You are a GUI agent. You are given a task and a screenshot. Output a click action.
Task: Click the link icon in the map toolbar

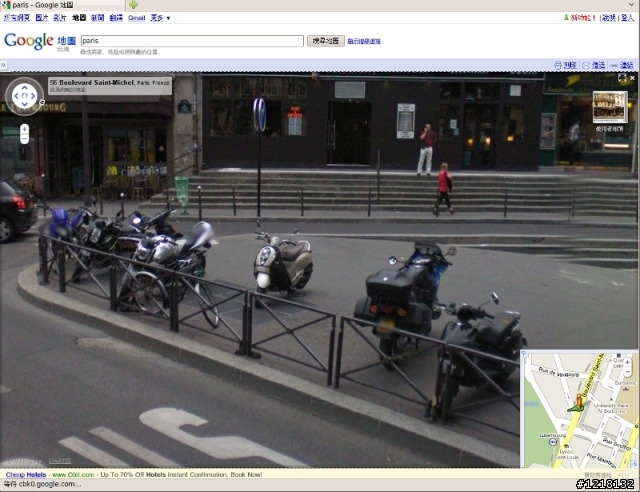614,65
